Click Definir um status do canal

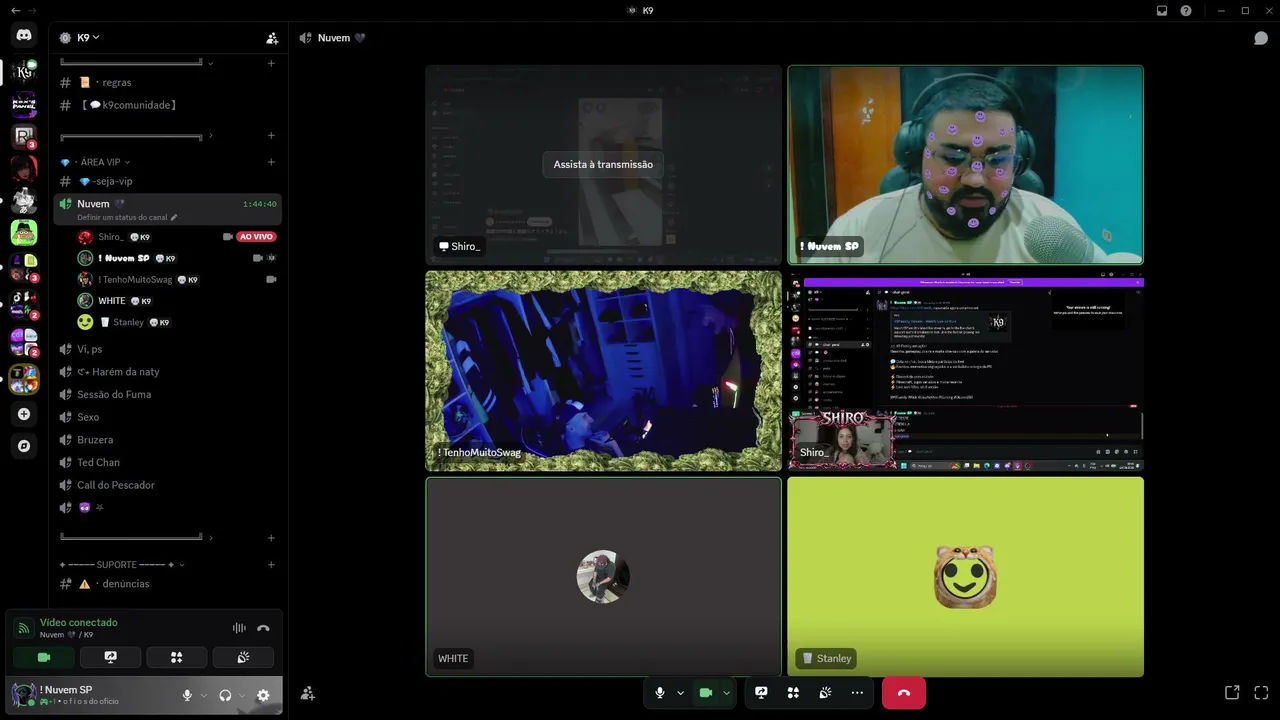[x=122, y=217]
